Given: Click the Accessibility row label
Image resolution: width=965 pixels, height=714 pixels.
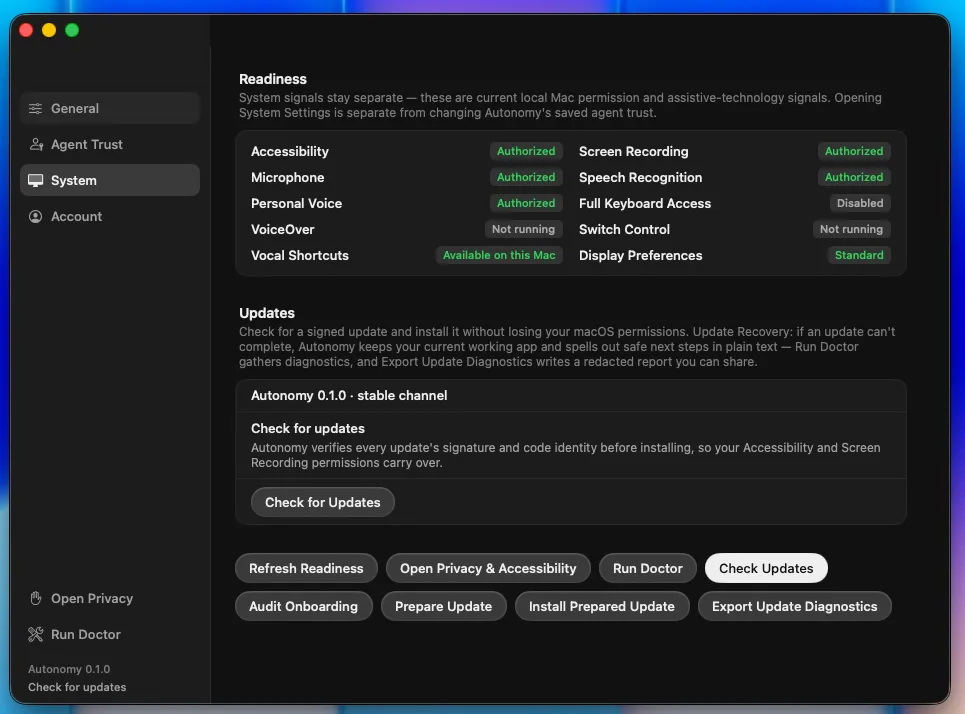Looking at the screenshot, I should 290,151.
